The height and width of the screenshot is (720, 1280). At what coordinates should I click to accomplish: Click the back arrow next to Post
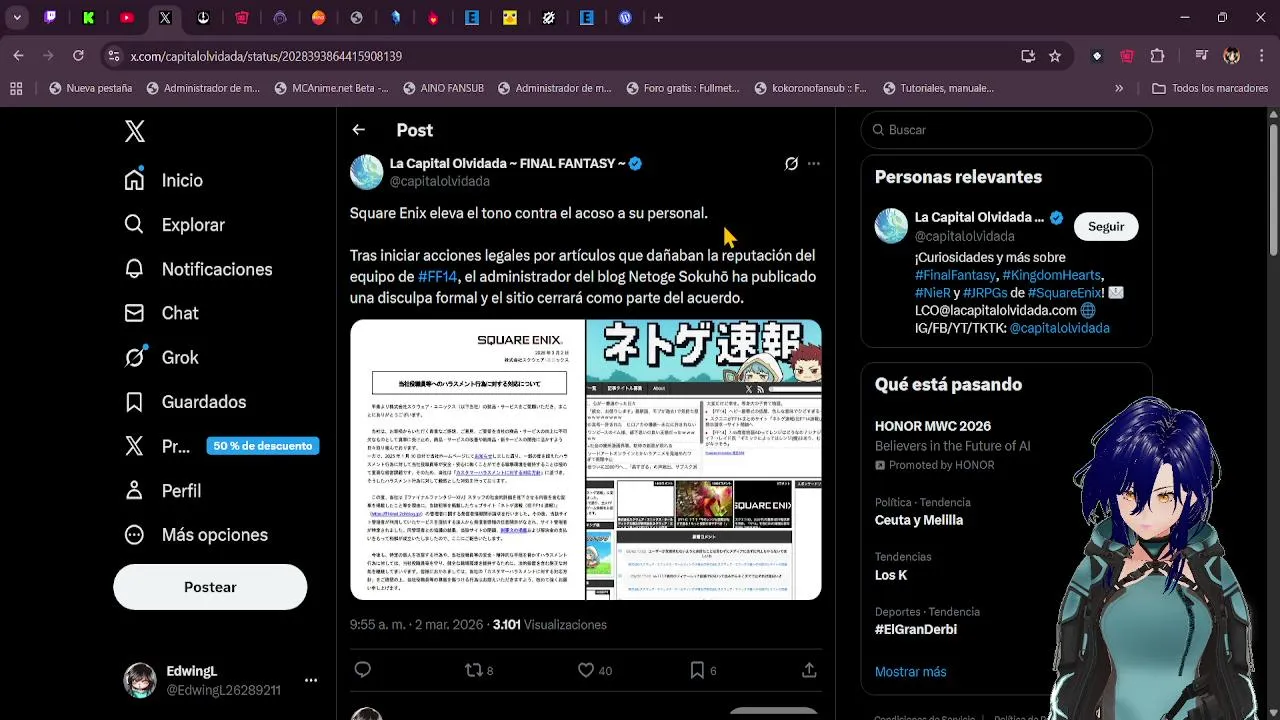[358, 130]
